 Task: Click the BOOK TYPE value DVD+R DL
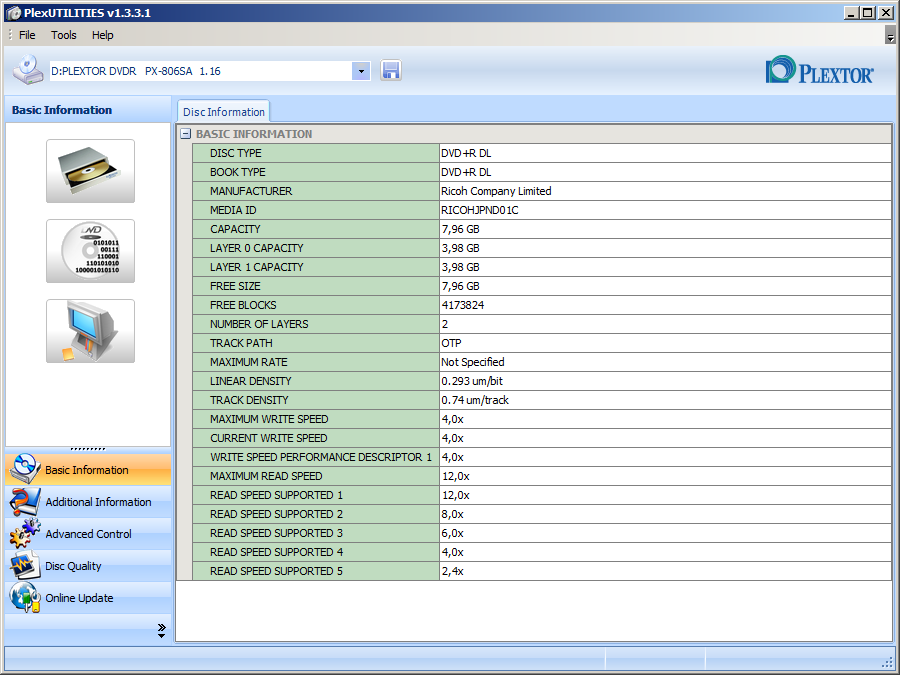pyautogui.click(x=466, y=172)
